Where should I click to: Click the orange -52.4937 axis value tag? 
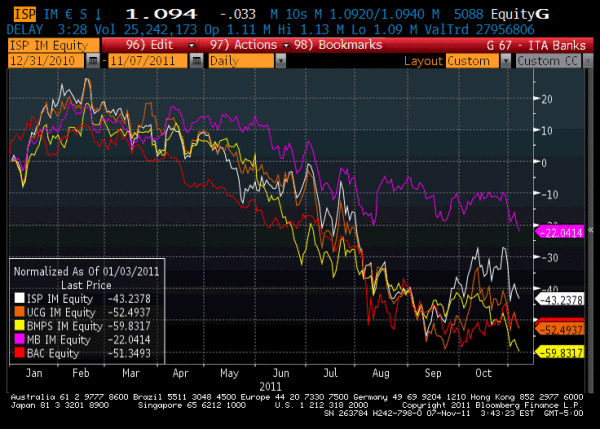coord(560,329)
